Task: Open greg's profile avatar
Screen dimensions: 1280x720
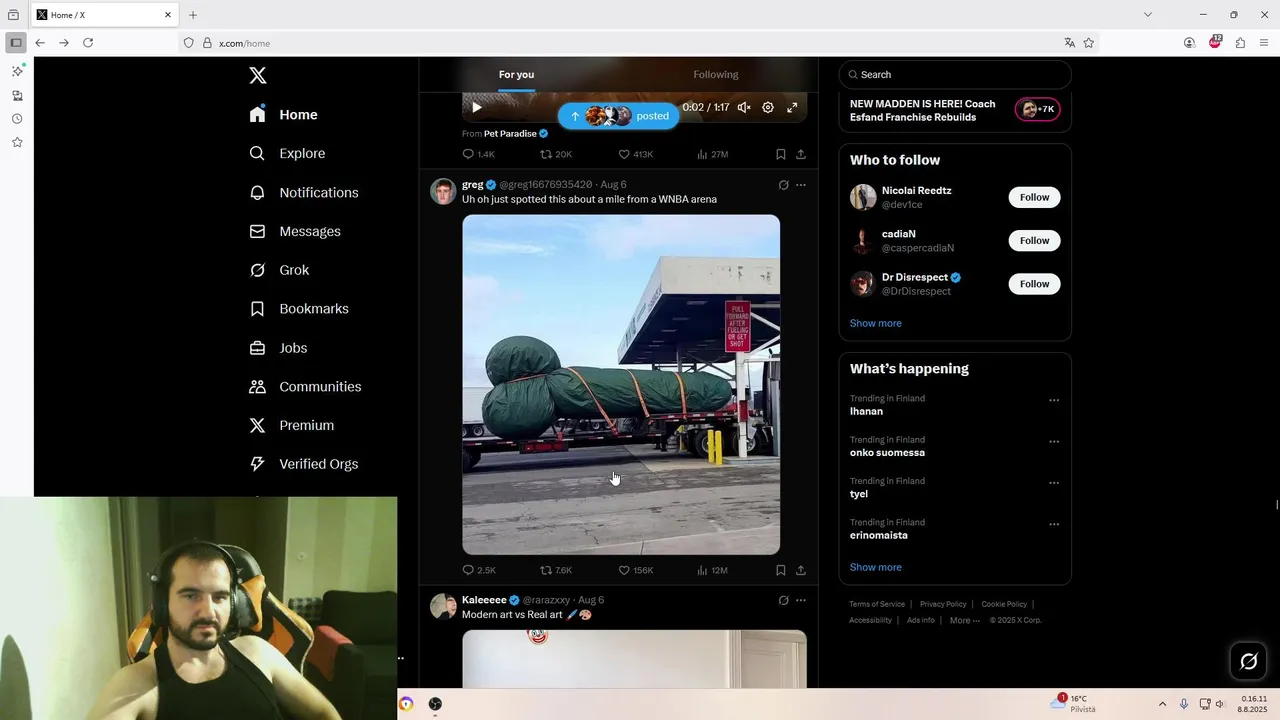Action: pos(443,192)
